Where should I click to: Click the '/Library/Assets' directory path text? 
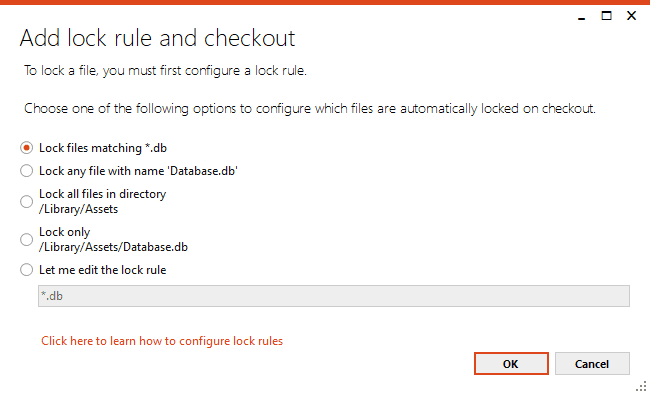pos(78,209)
